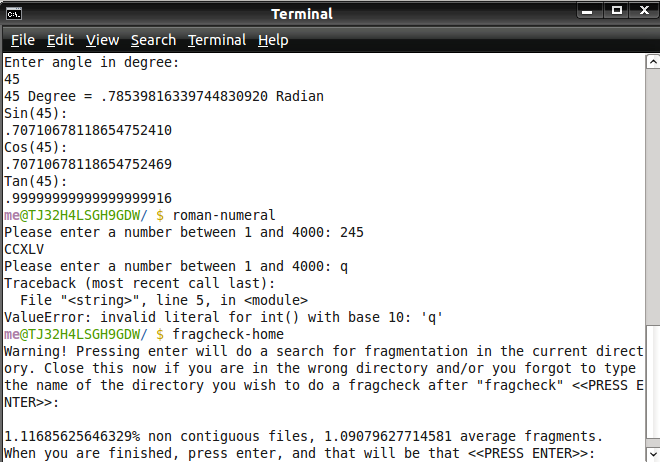The width and height of the screenshot is (660, 462).
Task: Click the roman-numeral command text
Action: click(x=224, y=215)
